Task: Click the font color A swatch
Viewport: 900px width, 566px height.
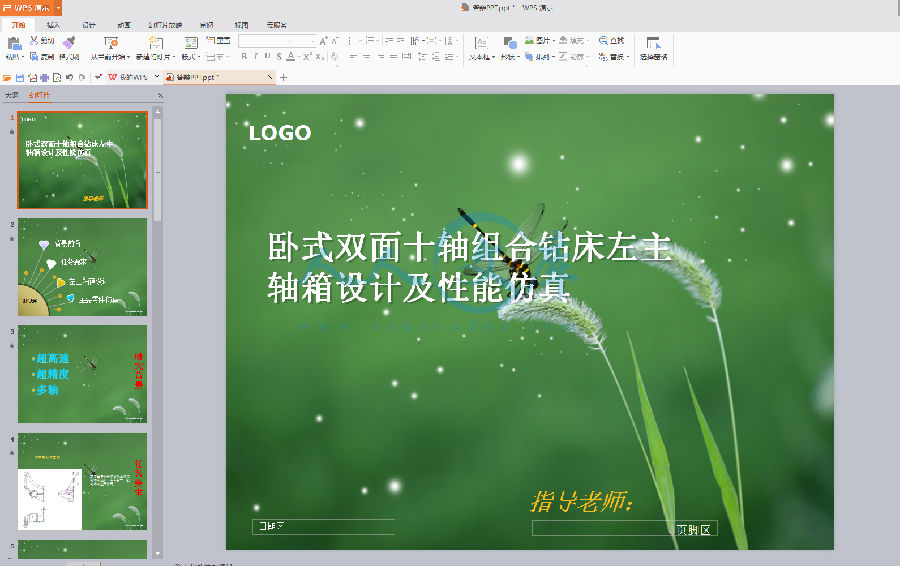Action: (290, 57)
